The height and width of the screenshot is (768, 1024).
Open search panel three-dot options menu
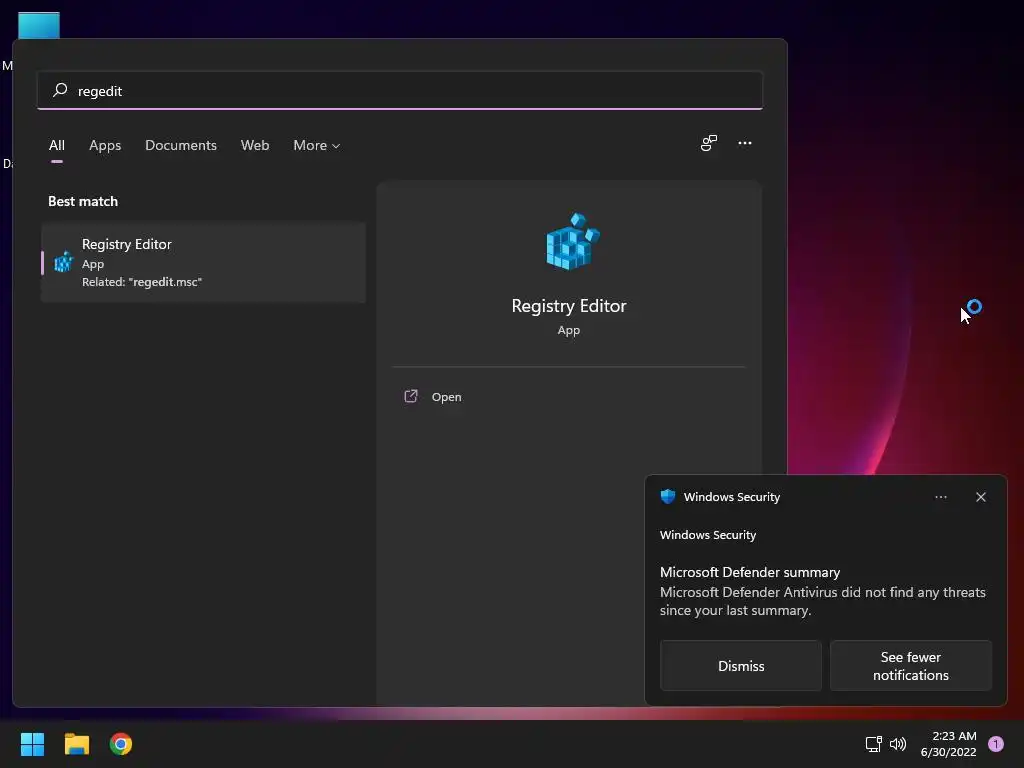pyautogui.click(x=745, y=143)
